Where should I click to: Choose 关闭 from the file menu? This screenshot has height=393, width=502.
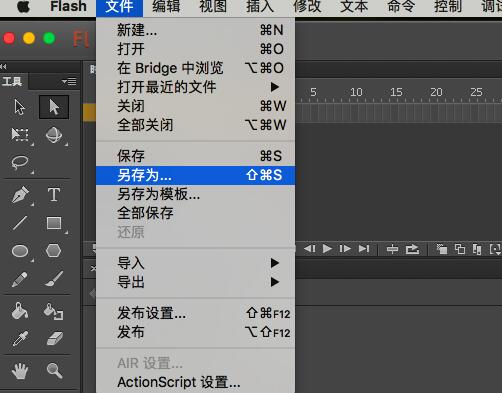click(195, 106)
